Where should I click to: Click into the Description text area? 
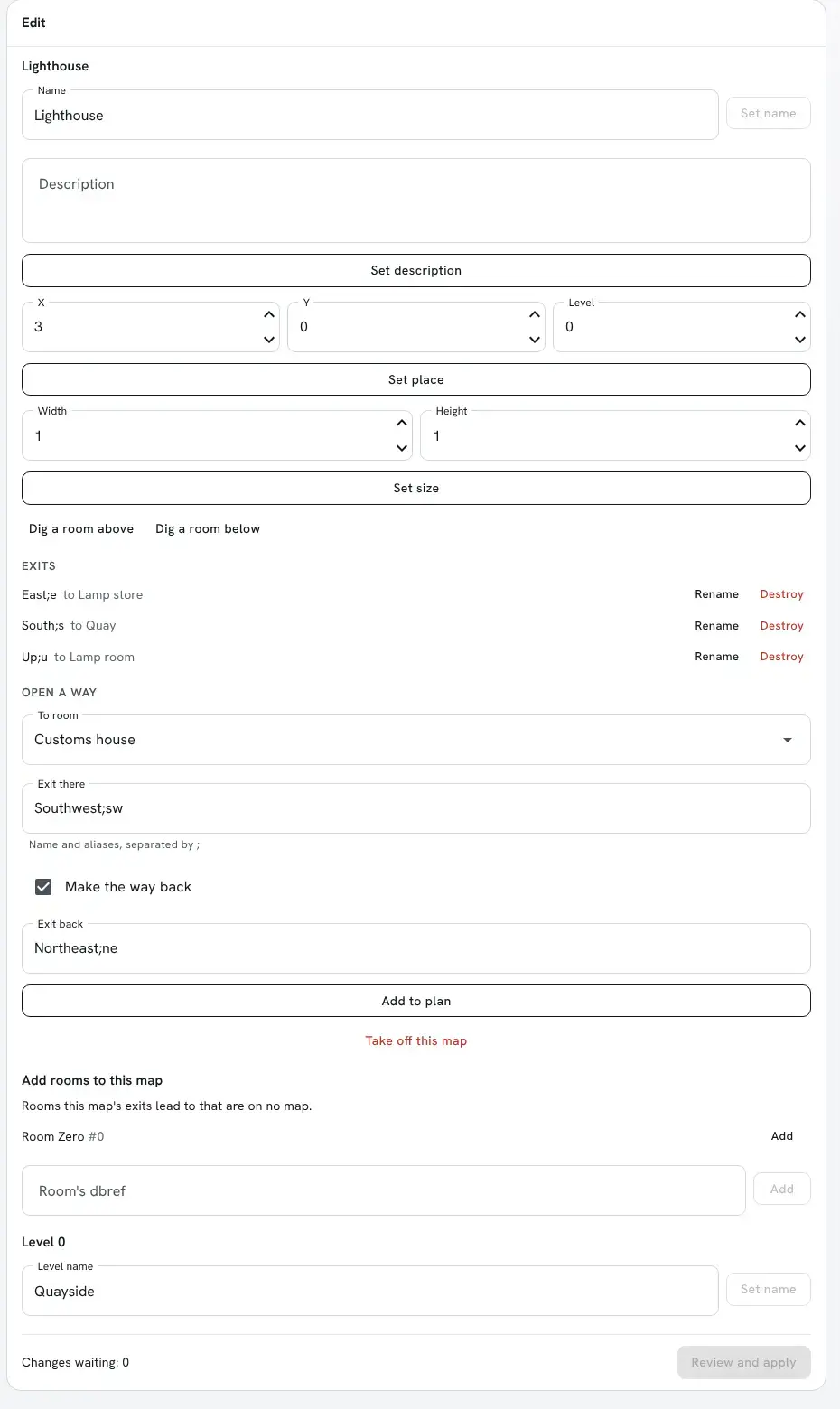point(416,201)
